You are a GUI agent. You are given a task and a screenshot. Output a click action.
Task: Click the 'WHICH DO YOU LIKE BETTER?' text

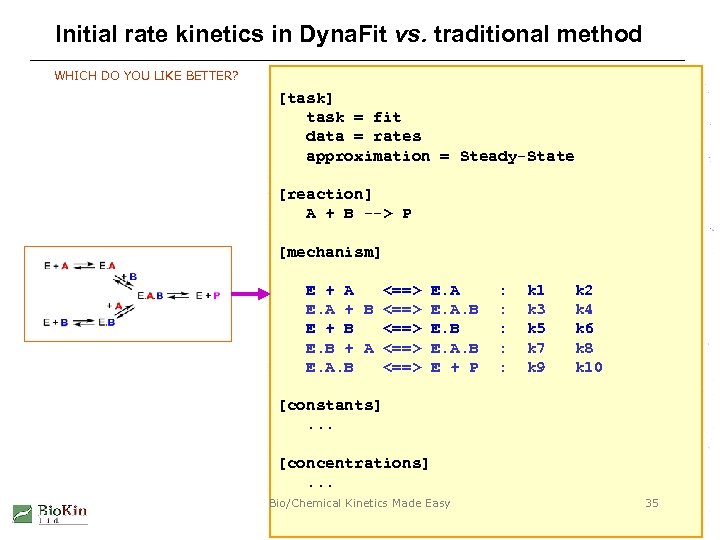click(146, 75)
